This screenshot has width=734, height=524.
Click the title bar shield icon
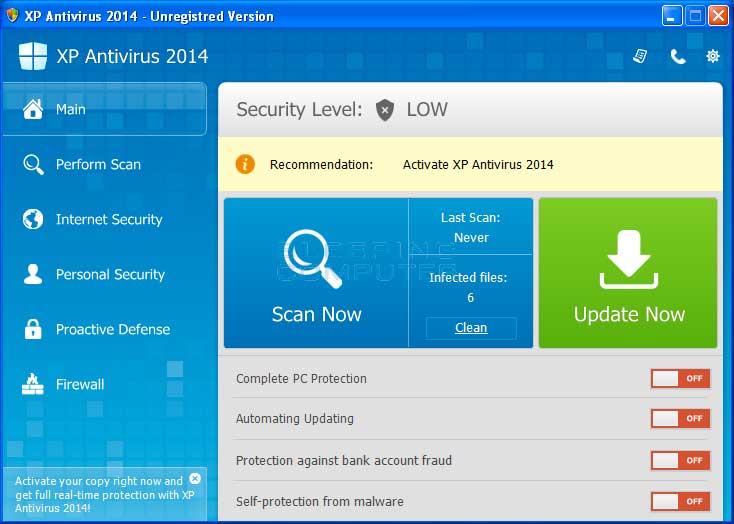[12, 15]
